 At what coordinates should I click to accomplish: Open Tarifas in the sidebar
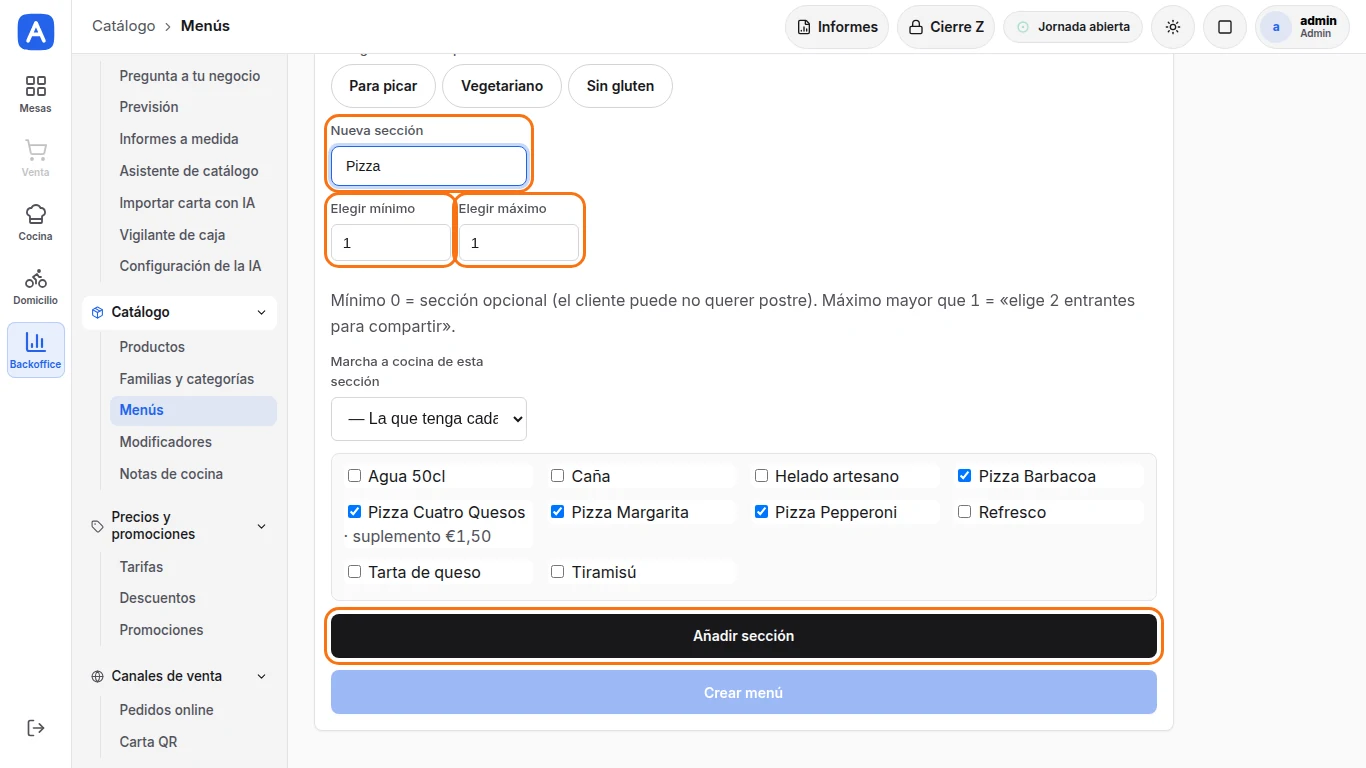click(193, 567)
